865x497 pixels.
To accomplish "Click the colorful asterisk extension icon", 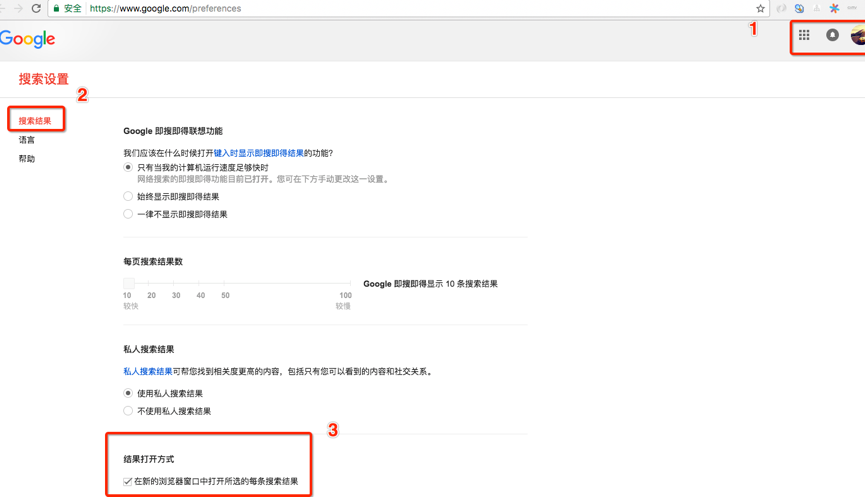I will (834, 8).
